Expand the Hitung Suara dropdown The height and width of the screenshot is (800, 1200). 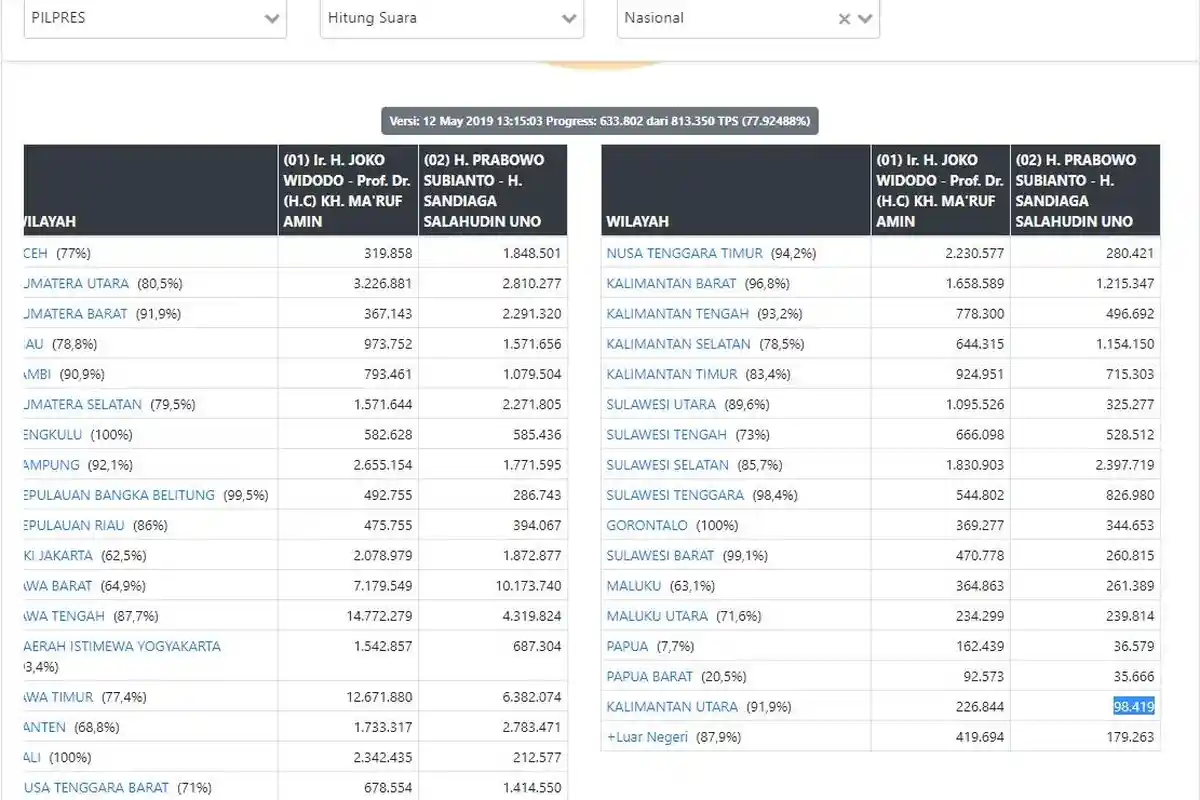[x=452, y=18]
